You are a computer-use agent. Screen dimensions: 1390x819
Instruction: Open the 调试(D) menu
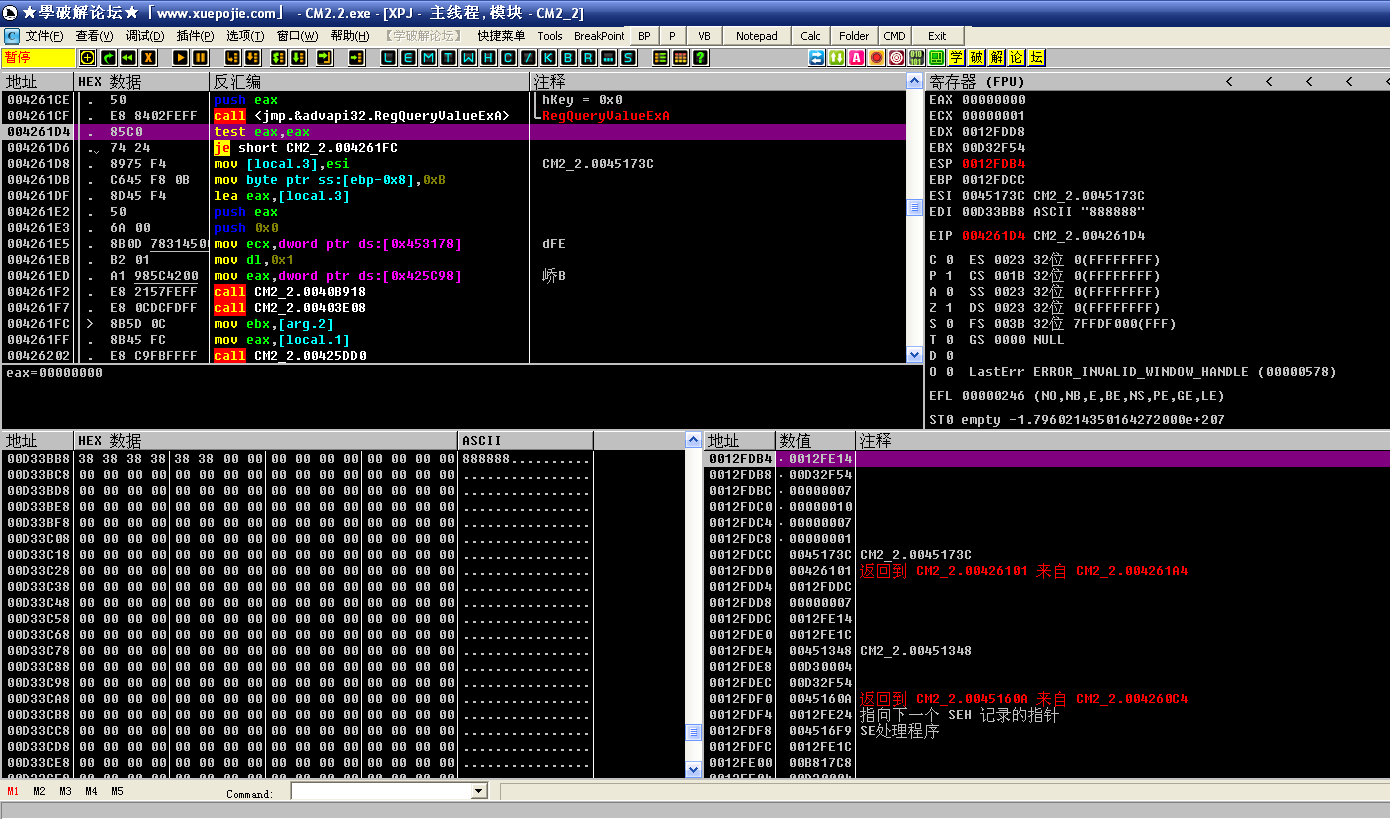coord(144,35)
